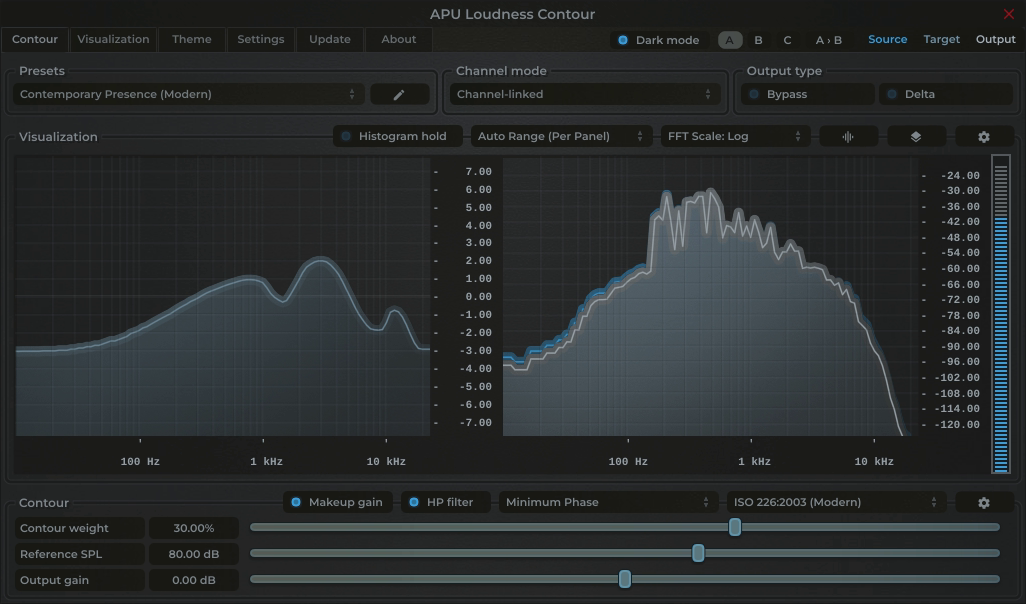The width and height of the screenshot is (1026, 604).
Task: Enable Histogram hold
Action: (x=397, y=136)
